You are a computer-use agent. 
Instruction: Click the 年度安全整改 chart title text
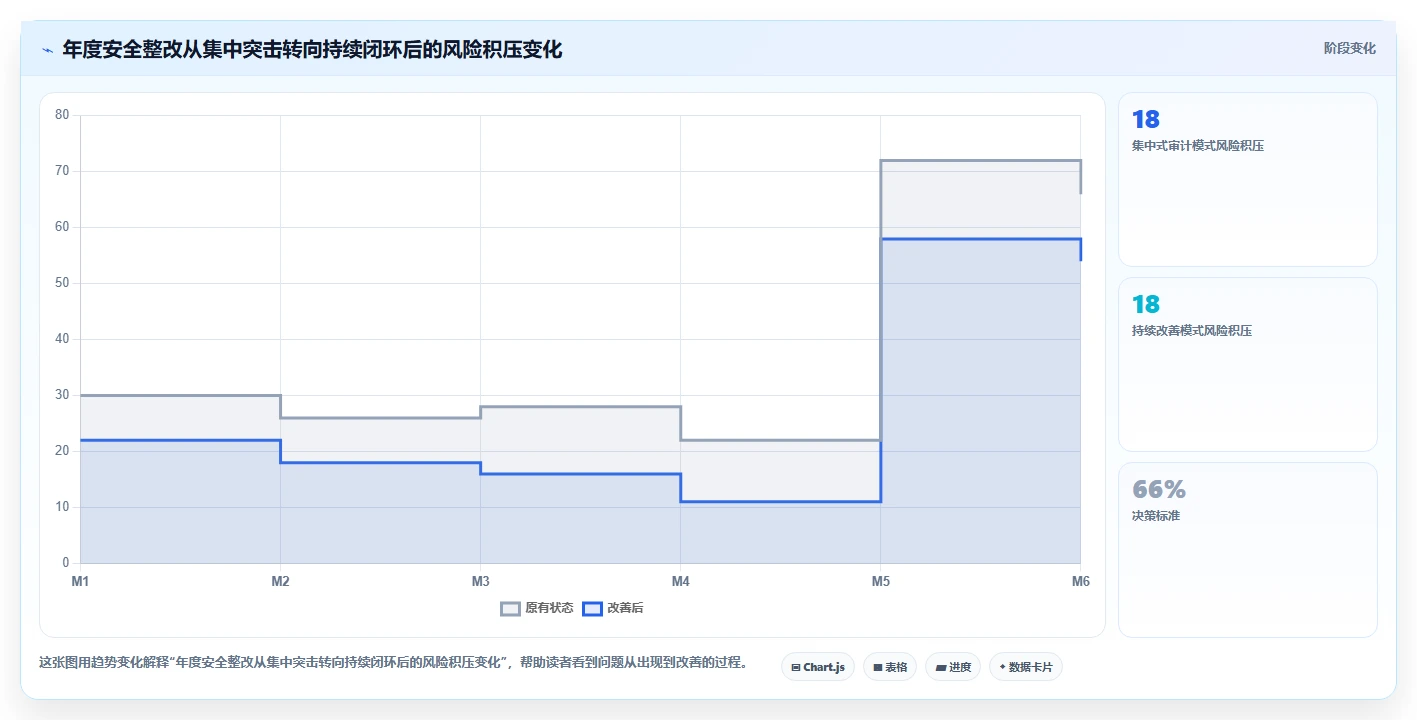point(312,49)
